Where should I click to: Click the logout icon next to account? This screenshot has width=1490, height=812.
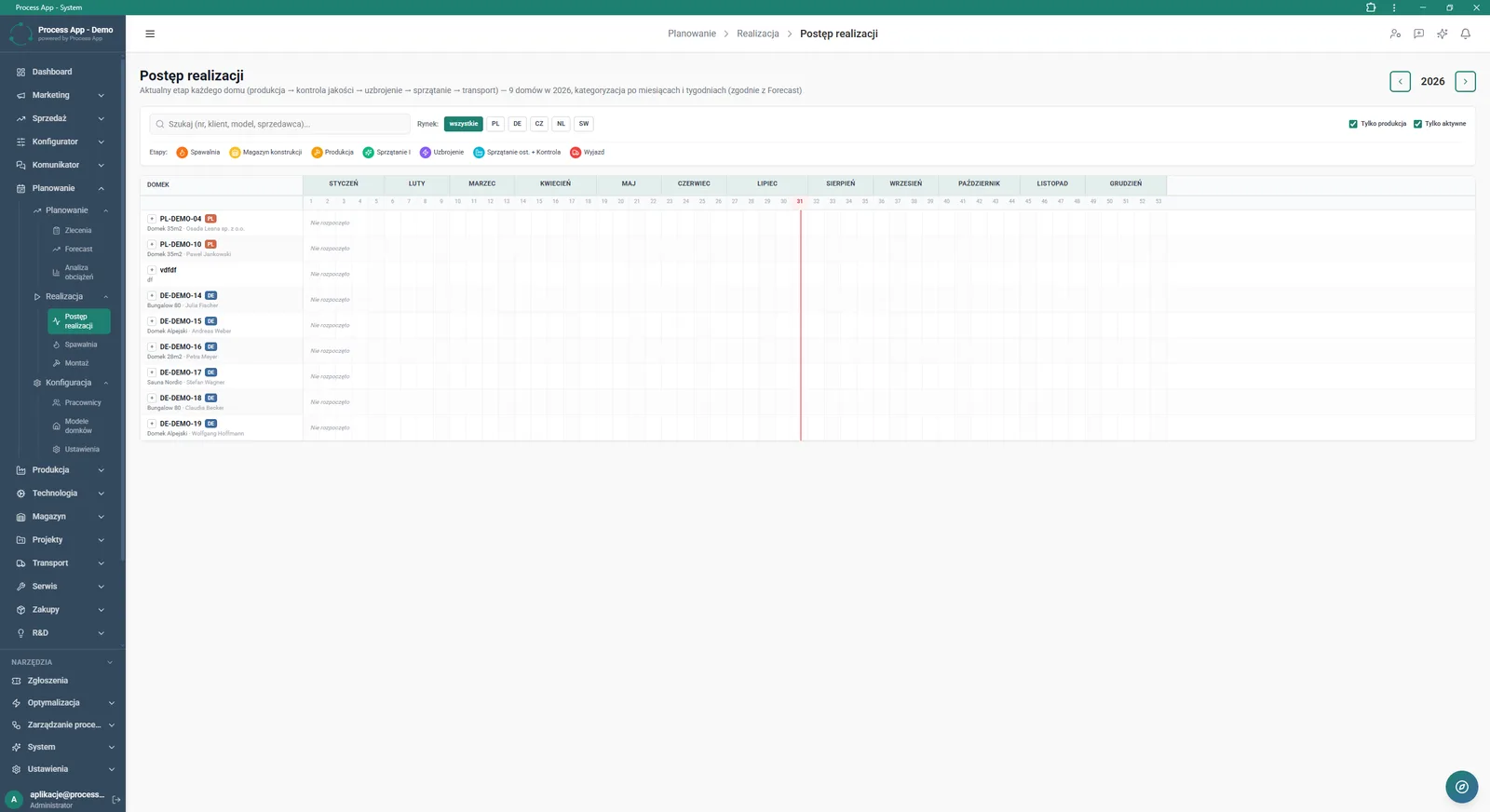(x=116, y=799)
